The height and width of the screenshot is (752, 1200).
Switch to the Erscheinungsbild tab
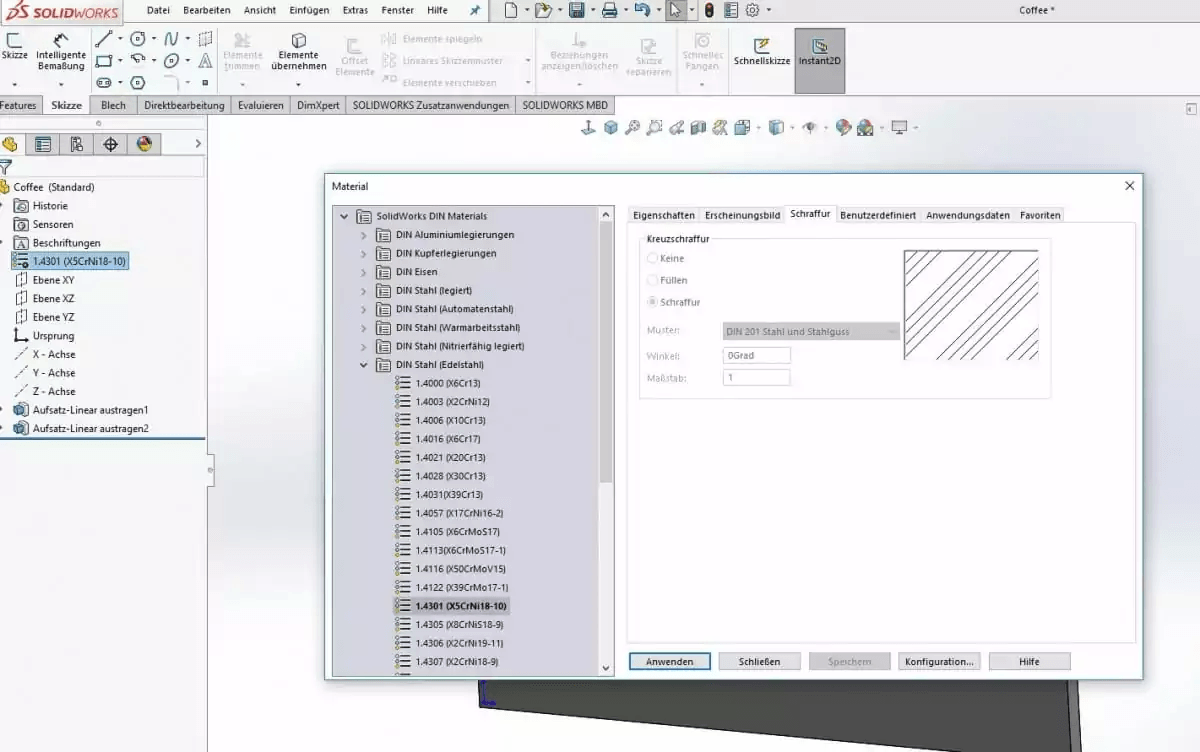tap(742, 214)
